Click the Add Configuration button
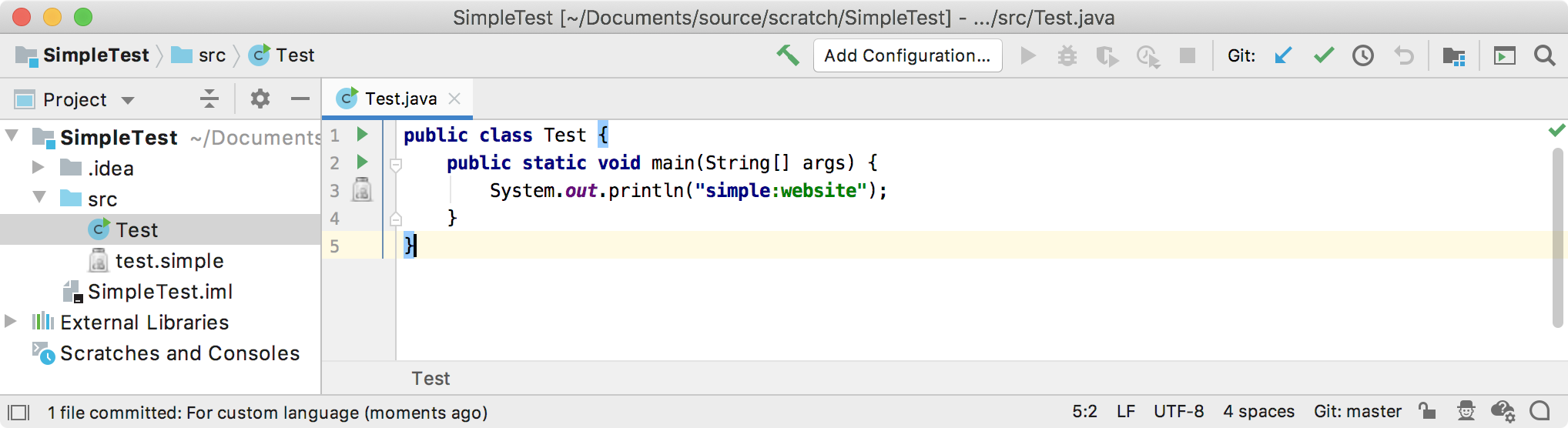The image size is (1568, 428). click(906, 55)
